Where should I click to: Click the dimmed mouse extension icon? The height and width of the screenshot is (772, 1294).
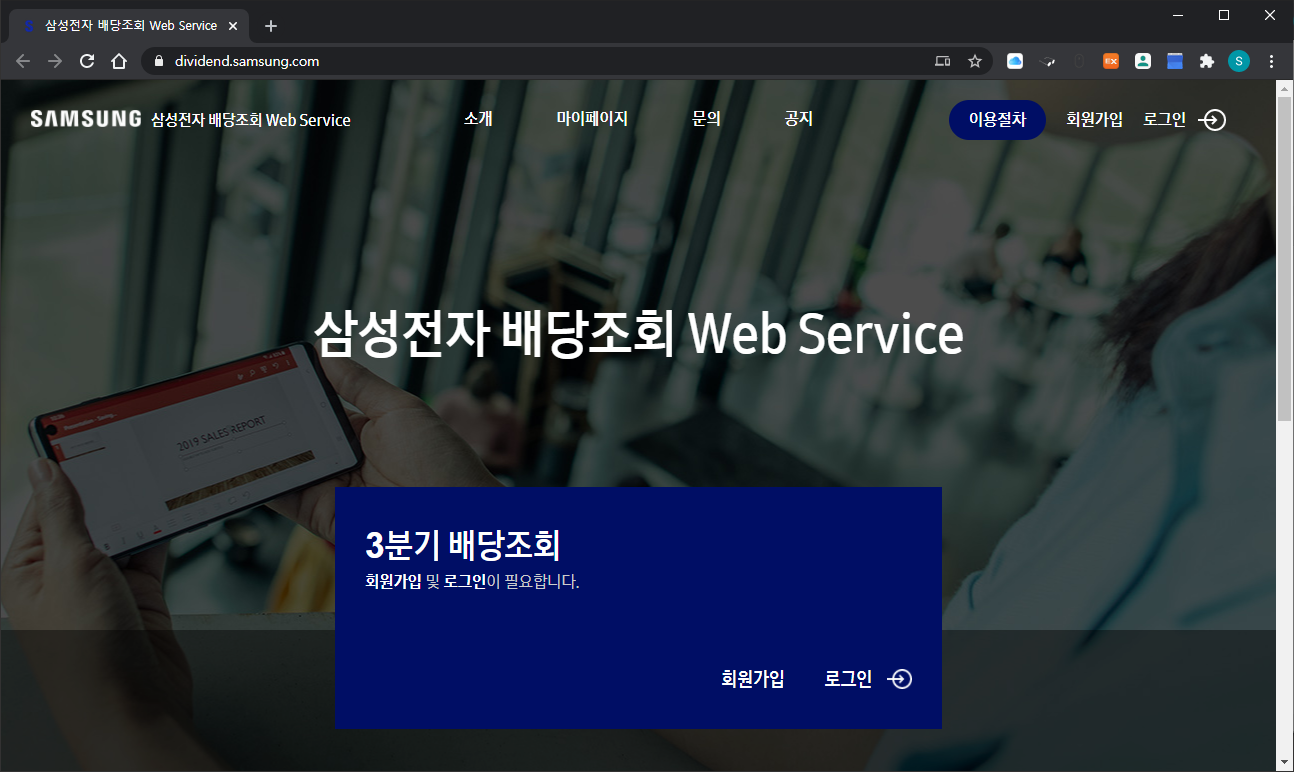click(1079, 61)
